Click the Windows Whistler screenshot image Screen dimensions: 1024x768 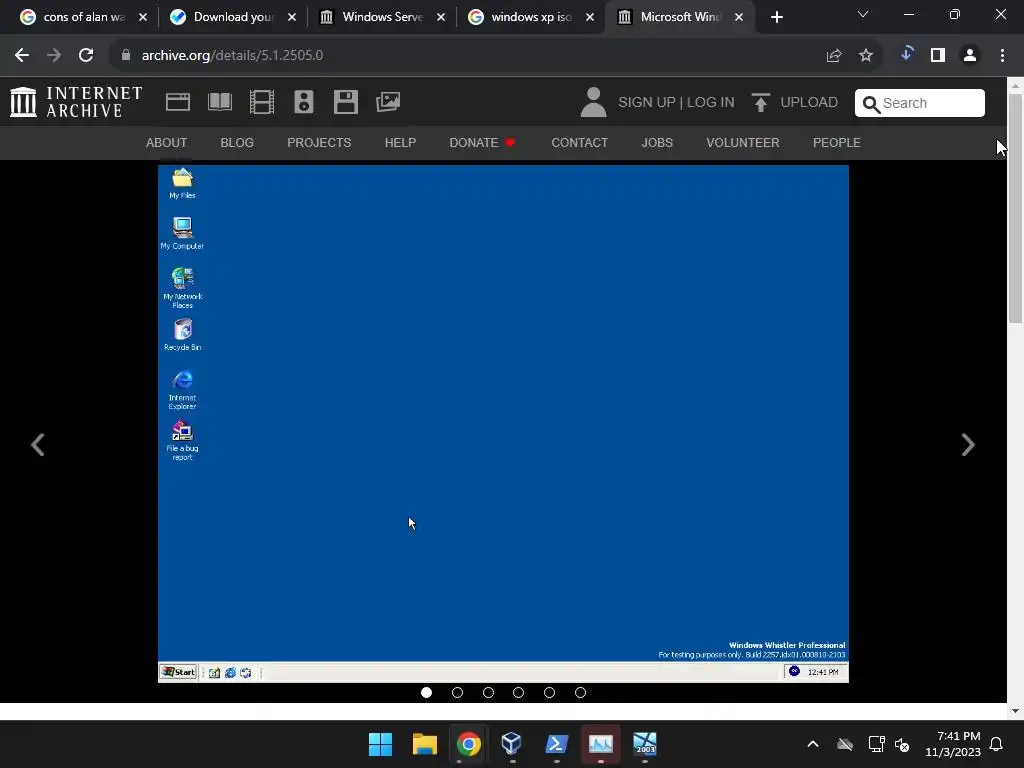tap(503, 424)
